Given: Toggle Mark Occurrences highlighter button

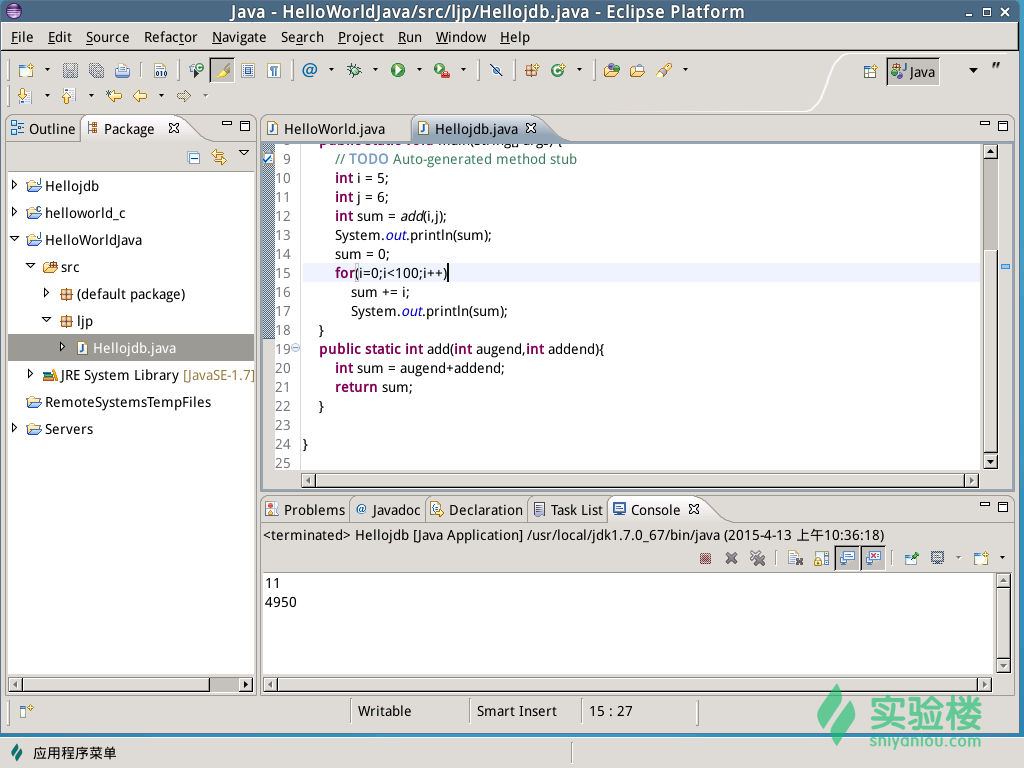Looking at the screenshot, I should point(223,71).
